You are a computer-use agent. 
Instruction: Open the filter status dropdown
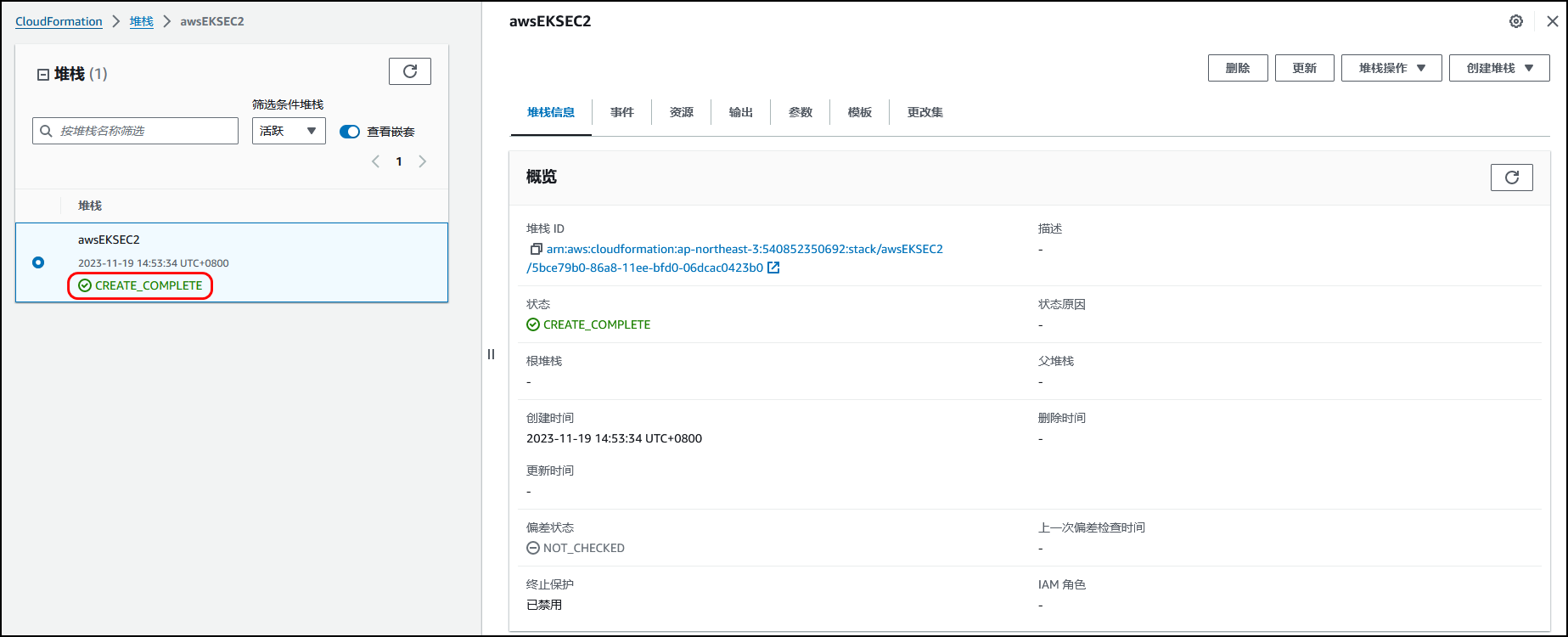289,131
